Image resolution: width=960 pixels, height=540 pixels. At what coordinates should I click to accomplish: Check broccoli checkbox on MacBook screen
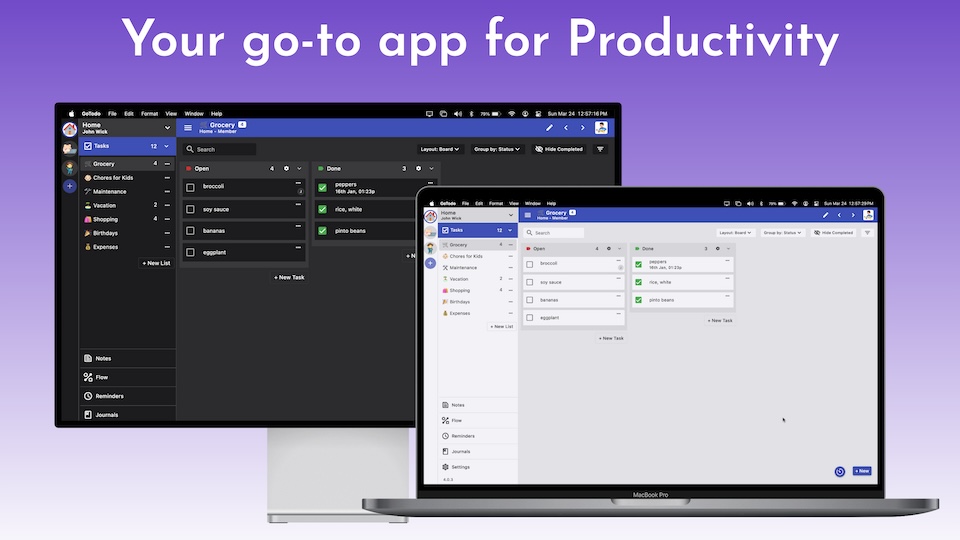[530, 264]
